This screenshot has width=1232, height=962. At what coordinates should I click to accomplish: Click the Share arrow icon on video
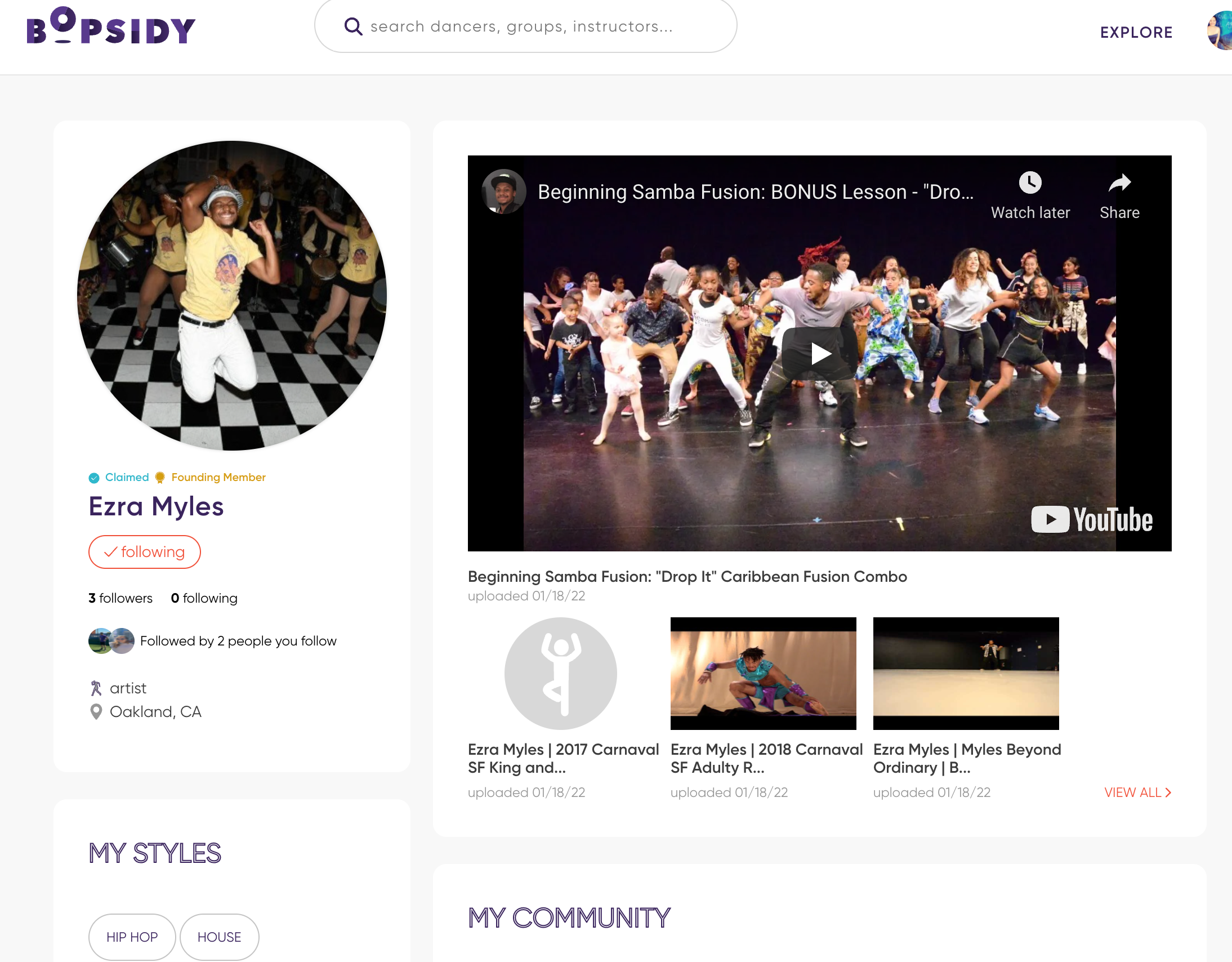(1119, 183)
